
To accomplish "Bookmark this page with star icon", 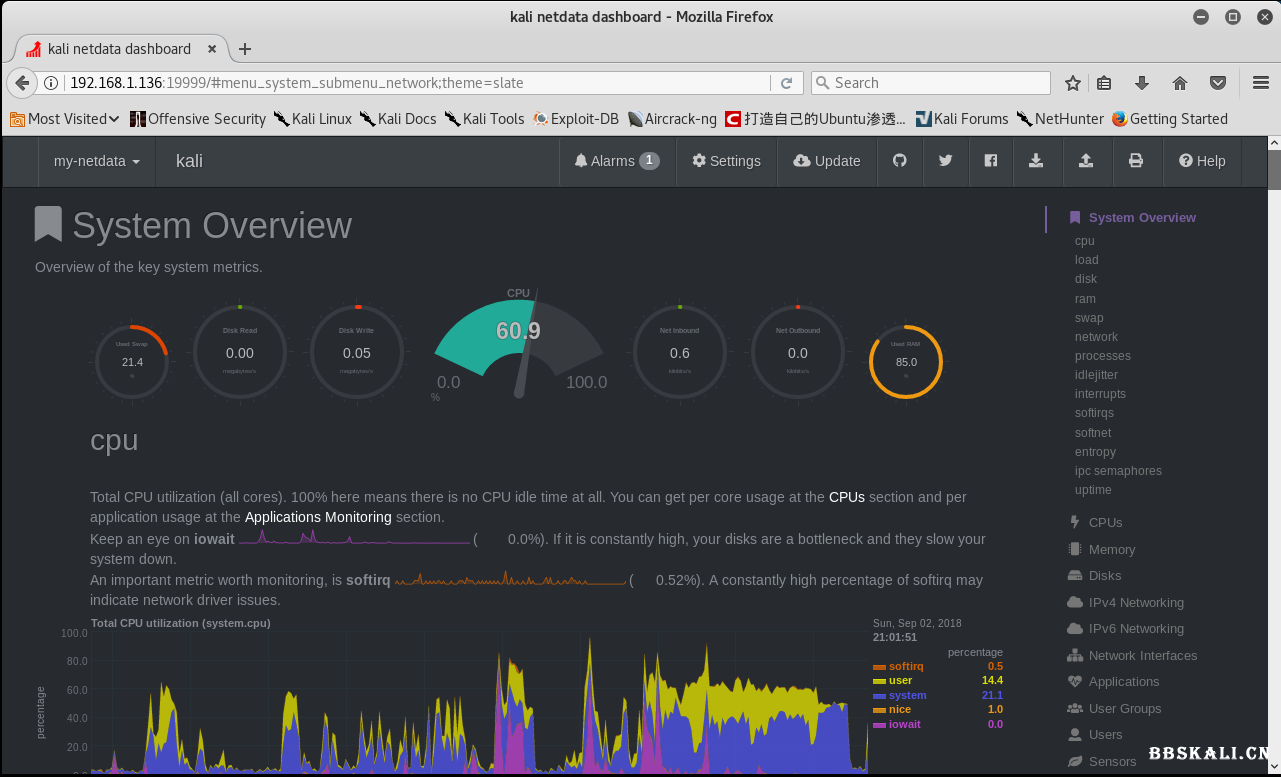I will [1073, 83].
